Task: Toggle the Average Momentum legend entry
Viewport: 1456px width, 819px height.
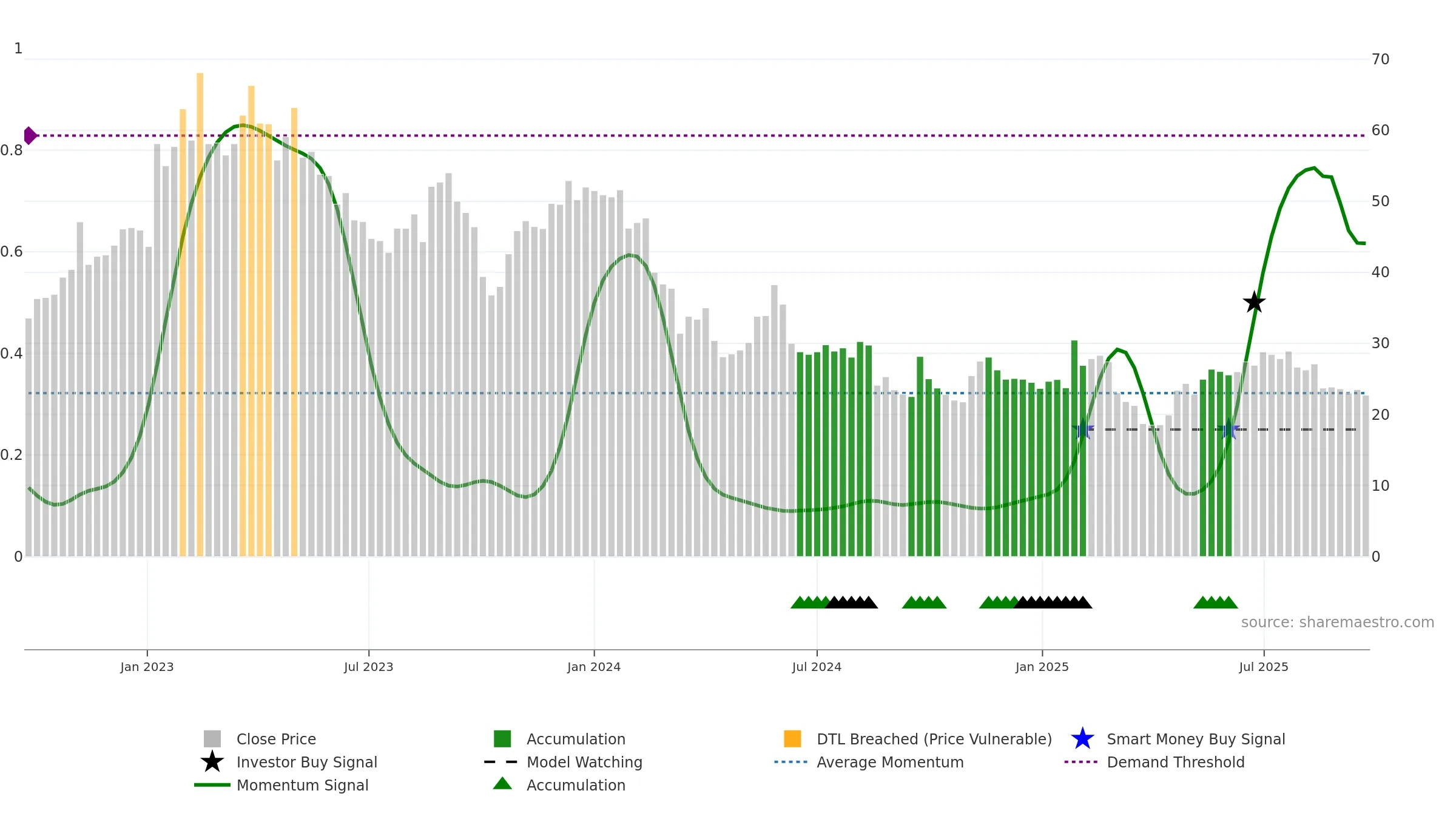Action: pos(869,762)
